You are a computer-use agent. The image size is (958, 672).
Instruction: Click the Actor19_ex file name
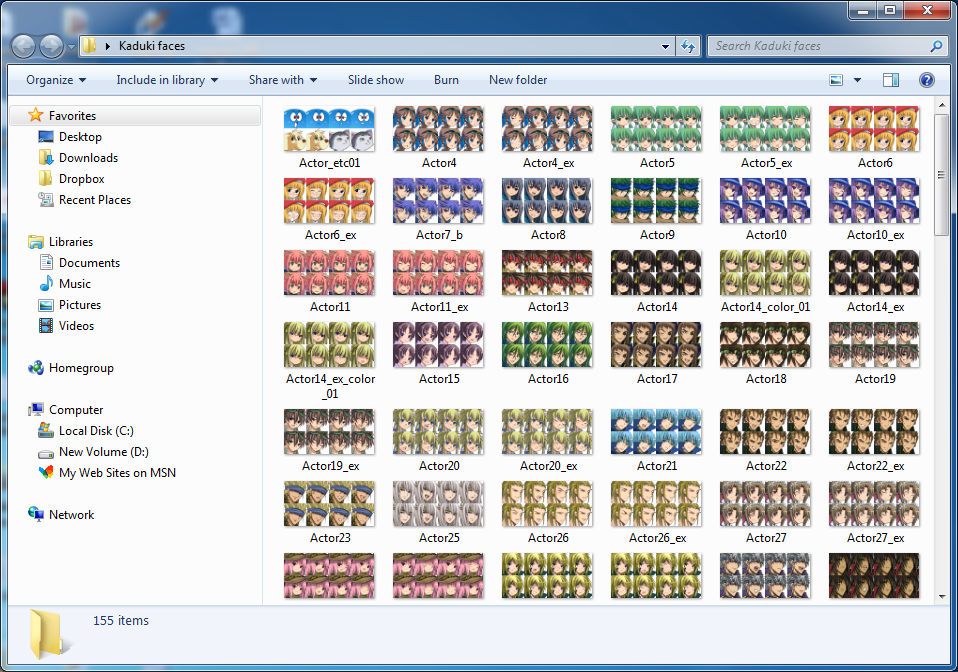tap(331, 466)
